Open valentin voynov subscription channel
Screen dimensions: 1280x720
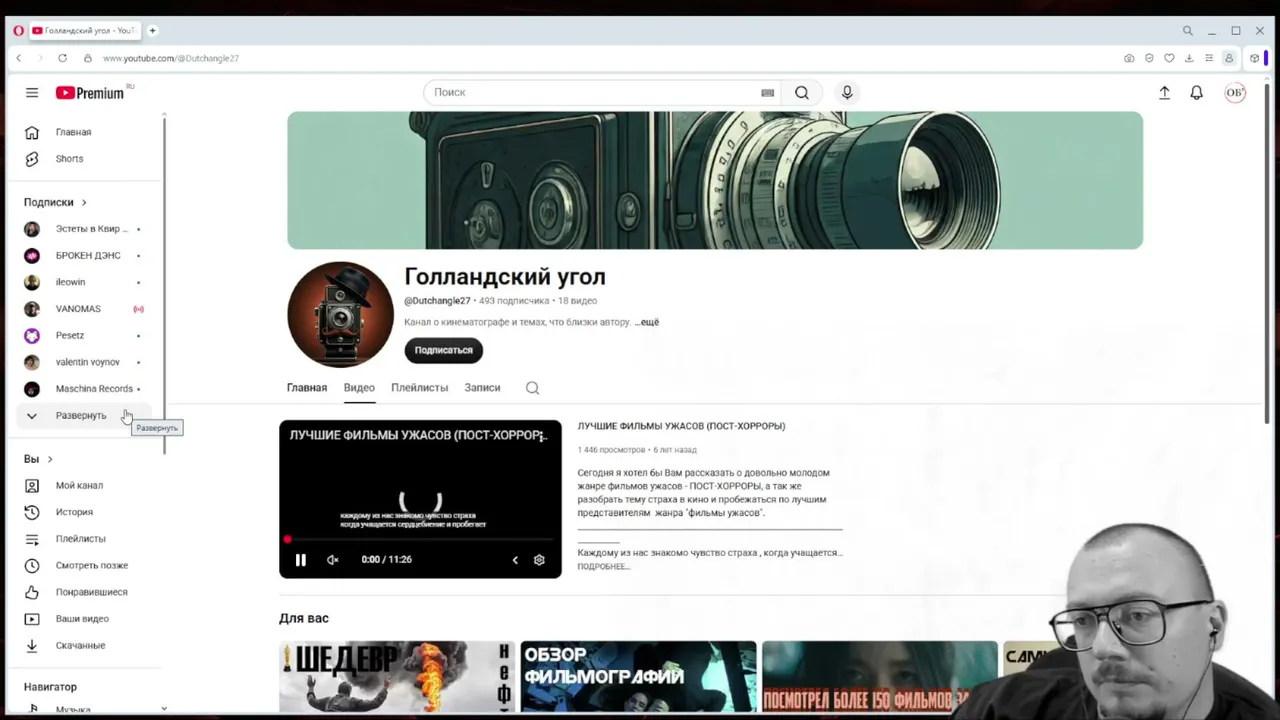85,362
